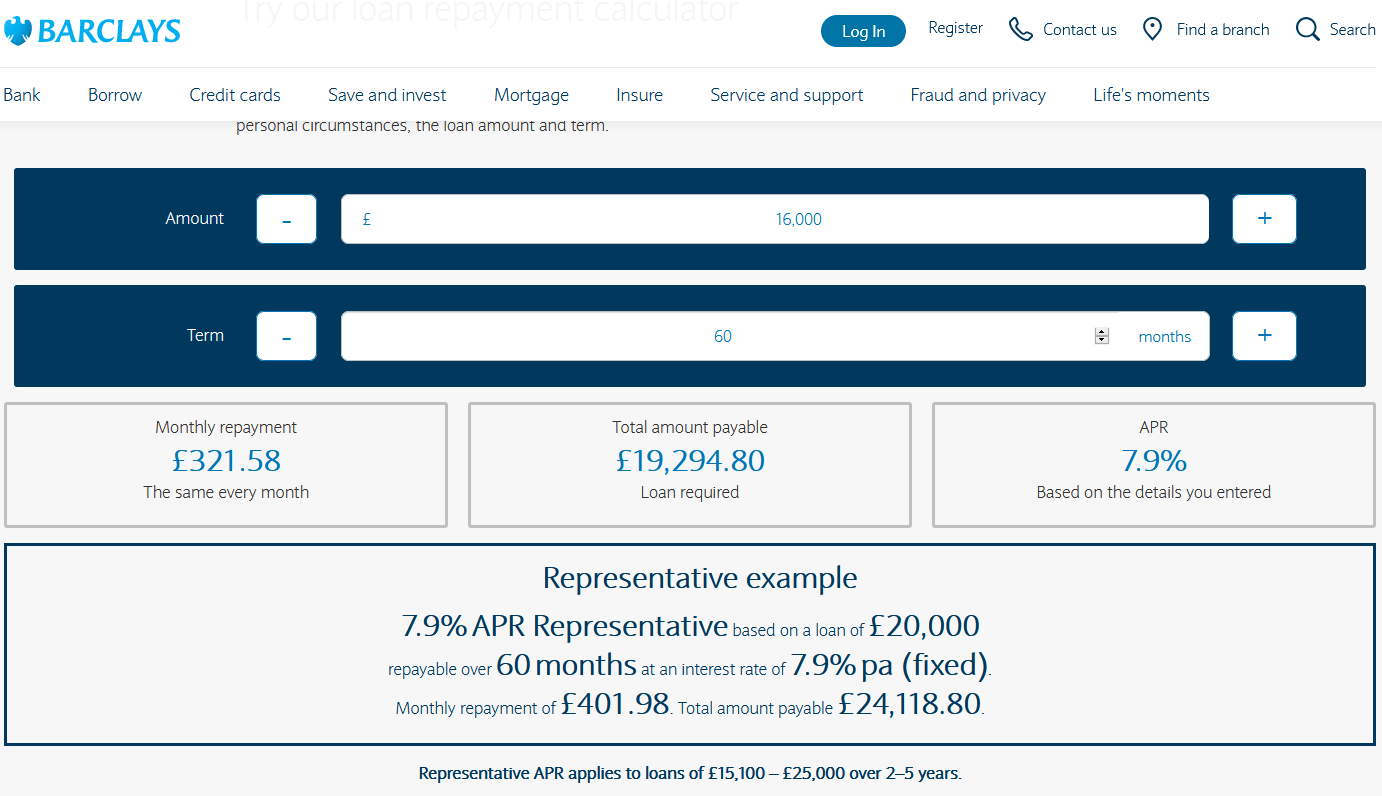Click the '60 months' representative term text
Viewport: 1382px width, 796px height.
tap(567, 665)
